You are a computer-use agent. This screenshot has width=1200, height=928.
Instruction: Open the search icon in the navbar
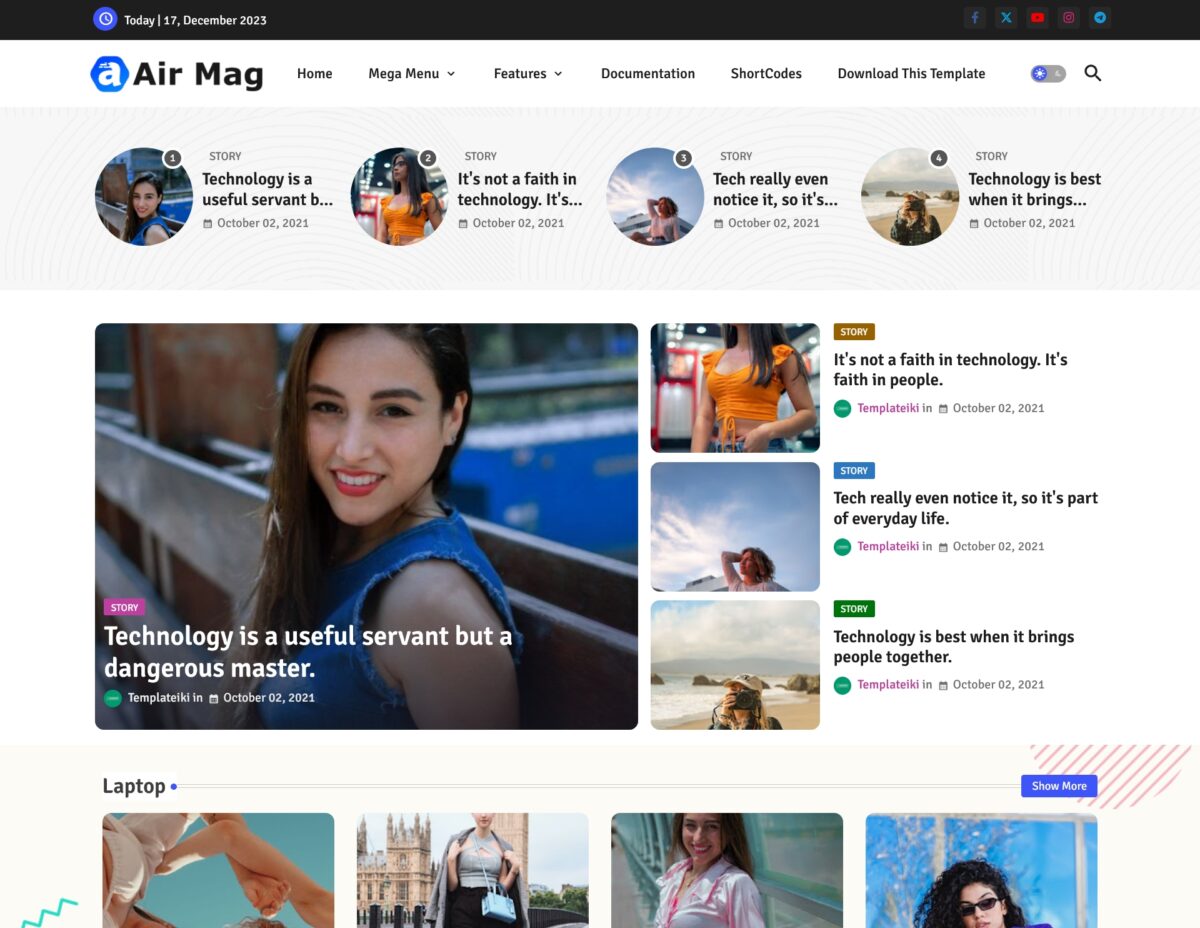pyautogui.click(x=1092, y=73)
